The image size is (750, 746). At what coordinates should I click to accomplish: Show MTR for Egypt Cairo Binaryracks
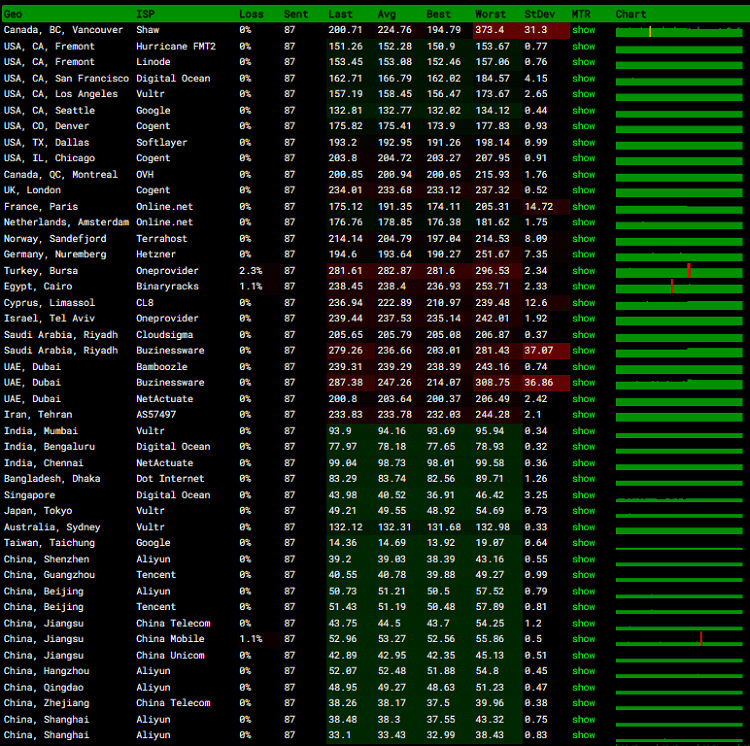584,286
